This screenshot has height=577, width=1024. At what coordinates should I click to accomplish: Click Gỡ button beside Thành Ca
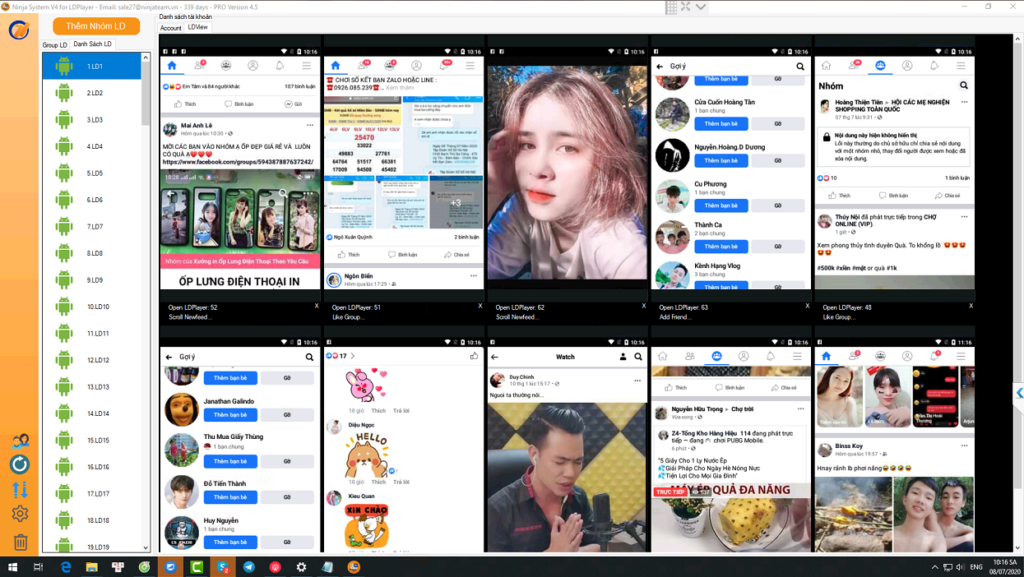(778, 247)
